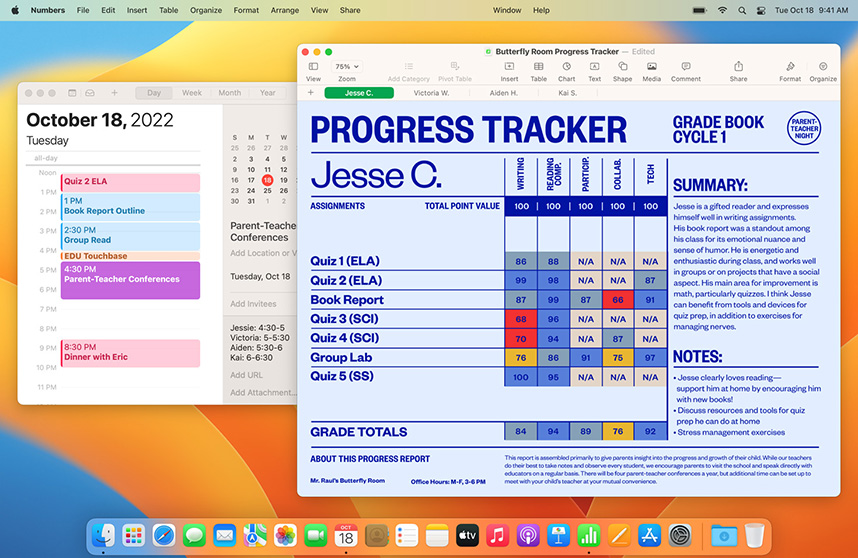The height and width of the screenshot is (558, 858).
Task: Open the Zoom 75% dropdown
Action: tap(346, 67)
